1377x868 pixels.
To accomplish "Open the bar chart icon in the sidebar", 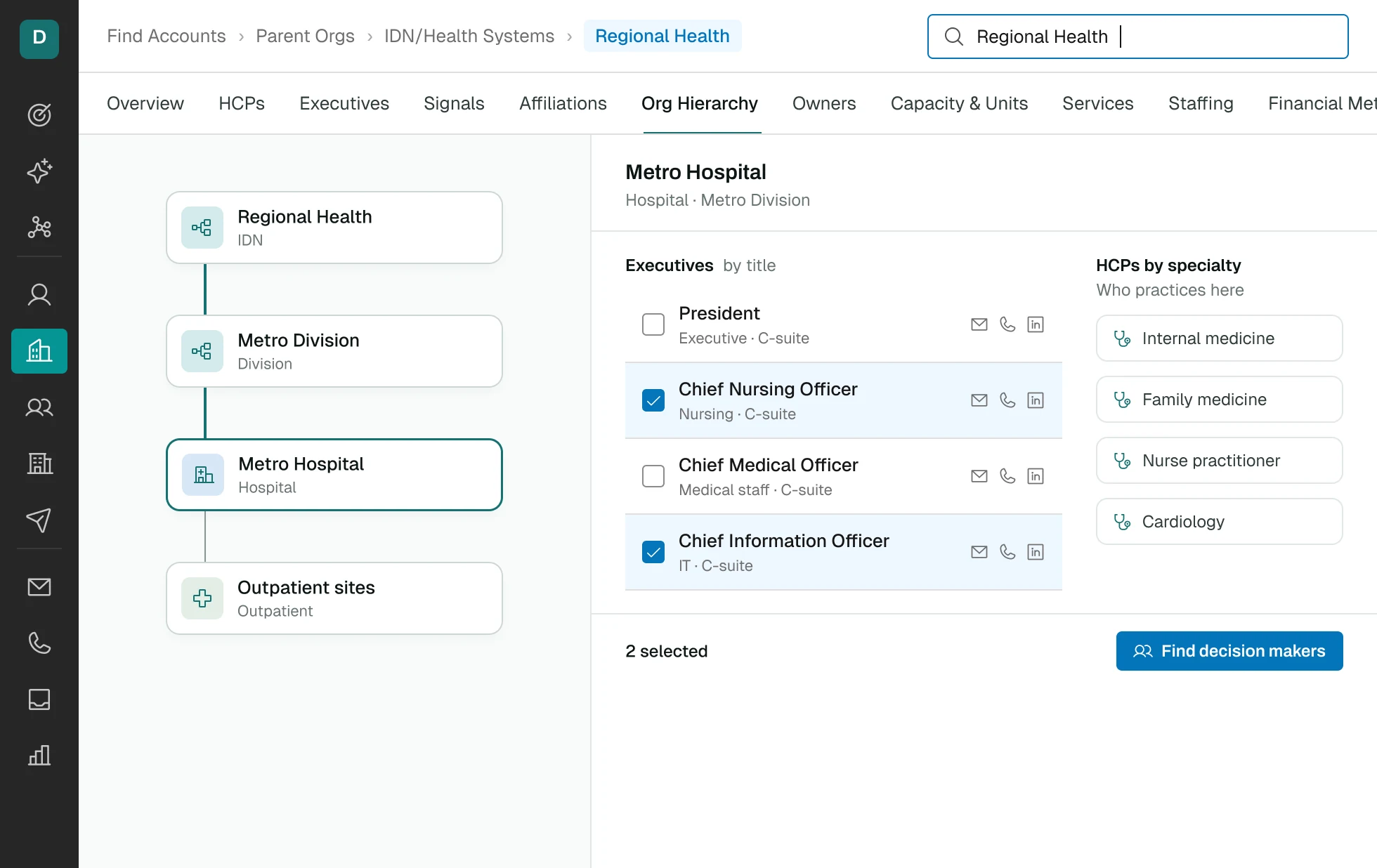I will (39, 755).
